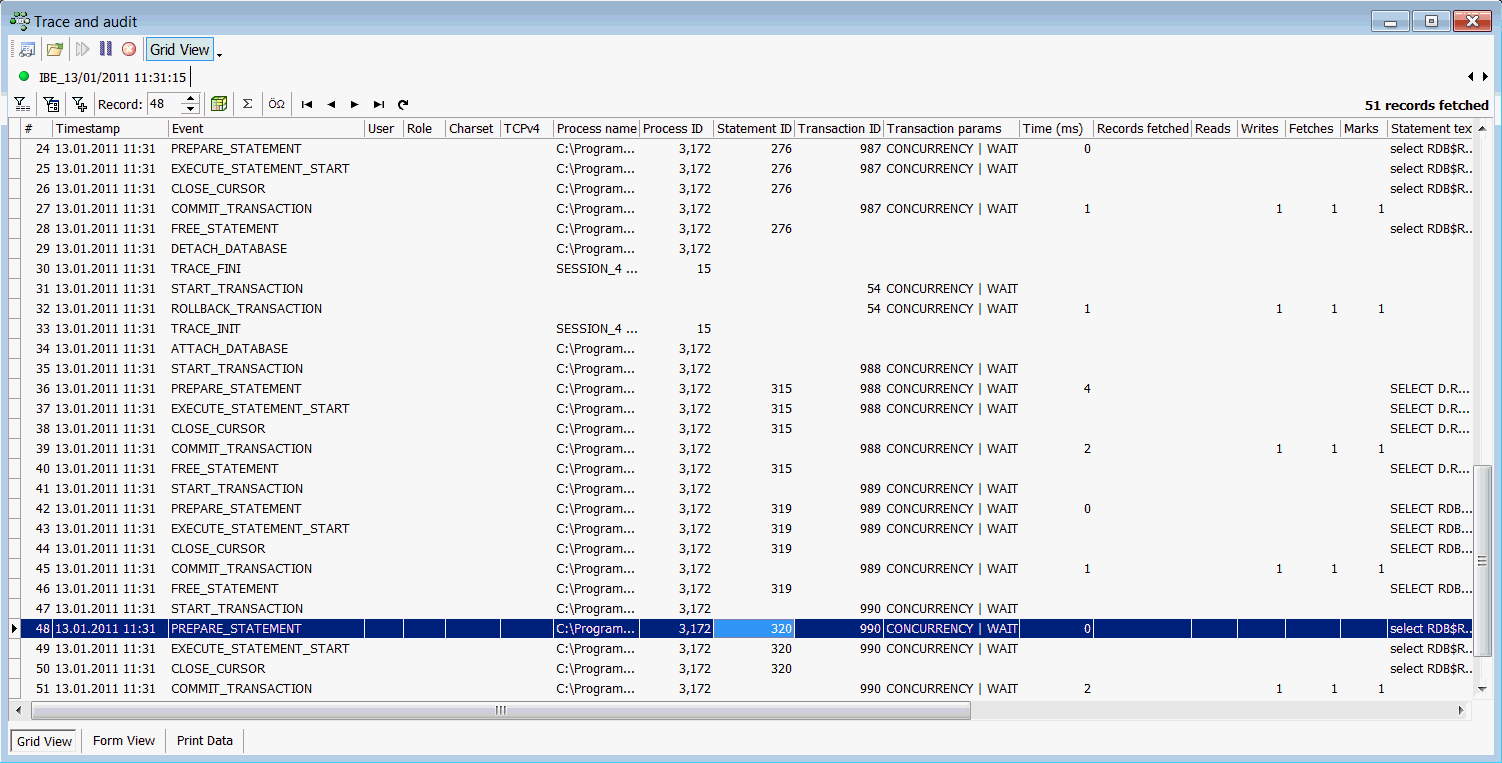
Task: Sort by the Process ID column header
Action: (x=677, y=128)
